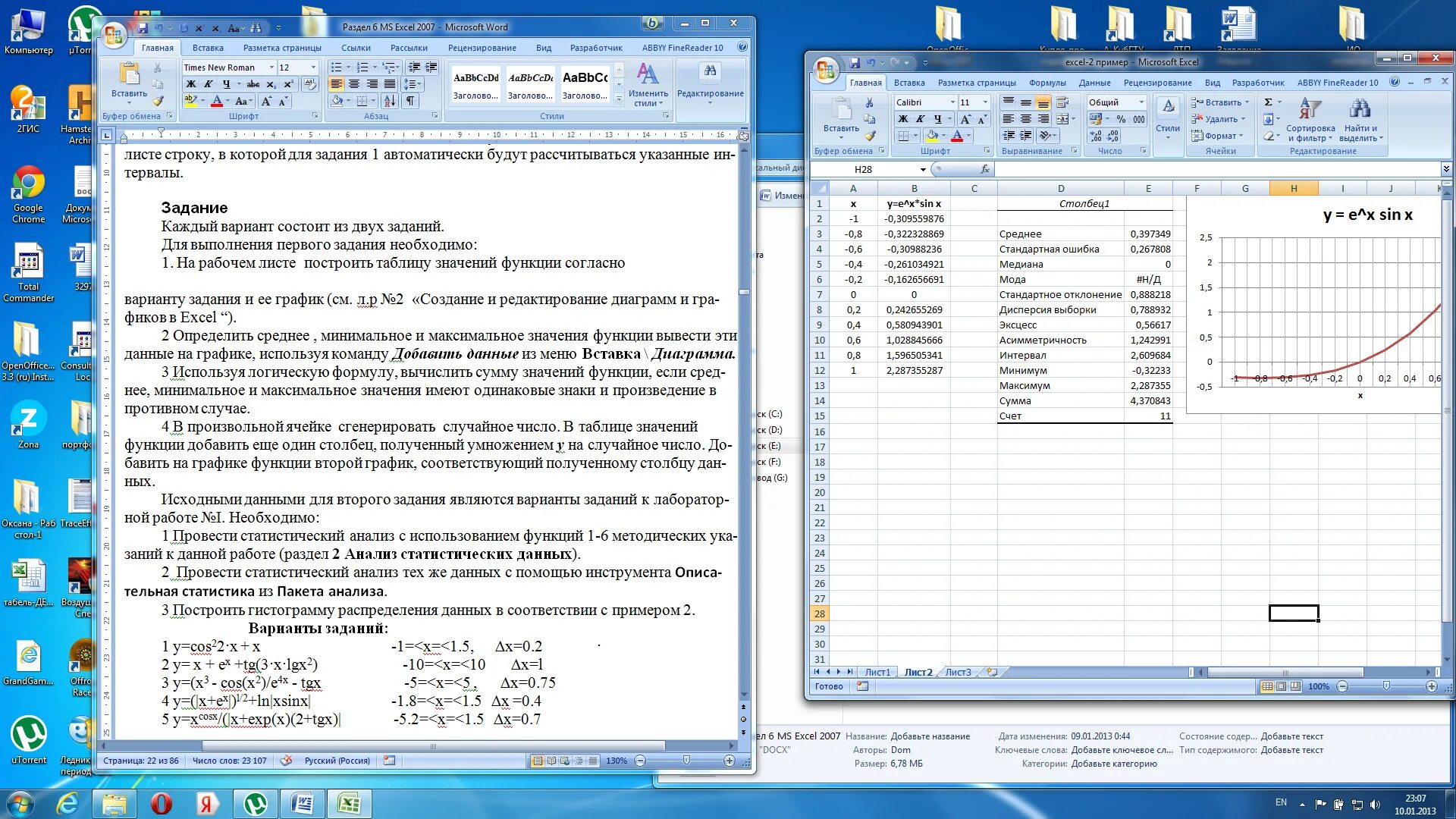Toggle strikethrough (abc) formatting in Word

click(253, 84)
